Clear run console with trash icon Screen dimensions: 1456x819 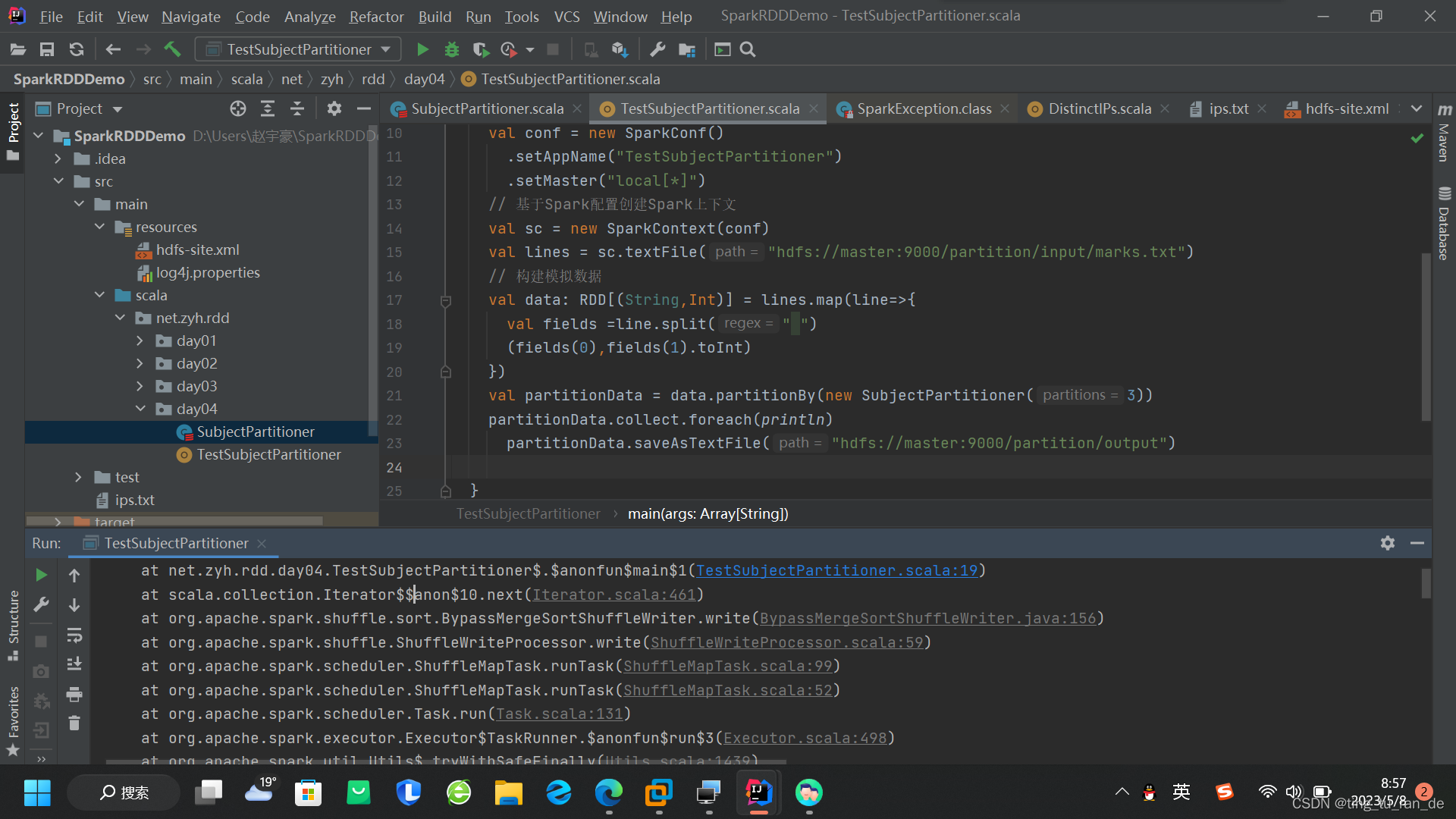[74, 723]
